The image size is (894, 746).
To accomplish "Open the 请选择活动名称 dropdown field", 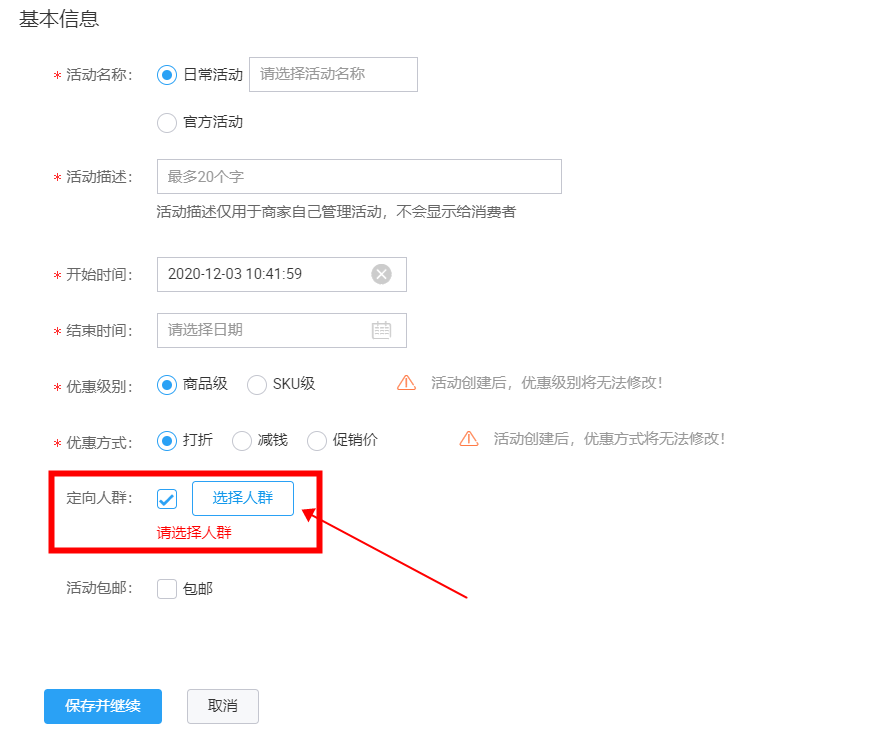I will pyautogui.click(x=333, y=74).
